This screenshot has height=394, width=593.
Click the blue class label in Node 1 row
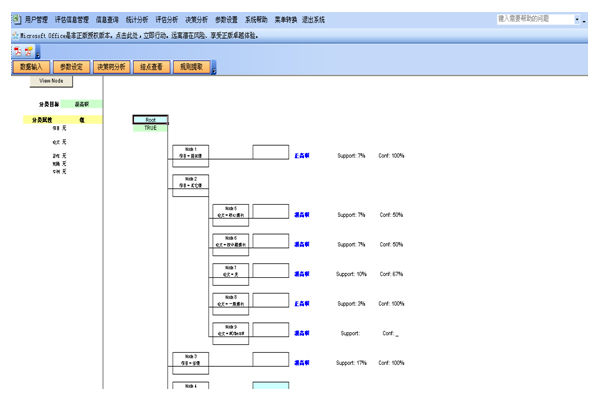click(x=302, y=155)
